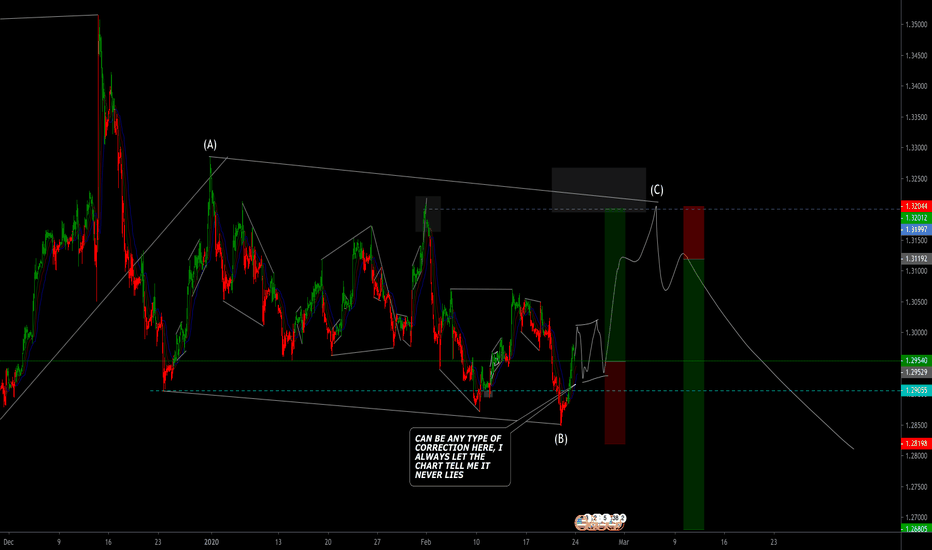Select the red 1.32044 price label
This screenshot has height=550, width=932.
coord(917,206)
